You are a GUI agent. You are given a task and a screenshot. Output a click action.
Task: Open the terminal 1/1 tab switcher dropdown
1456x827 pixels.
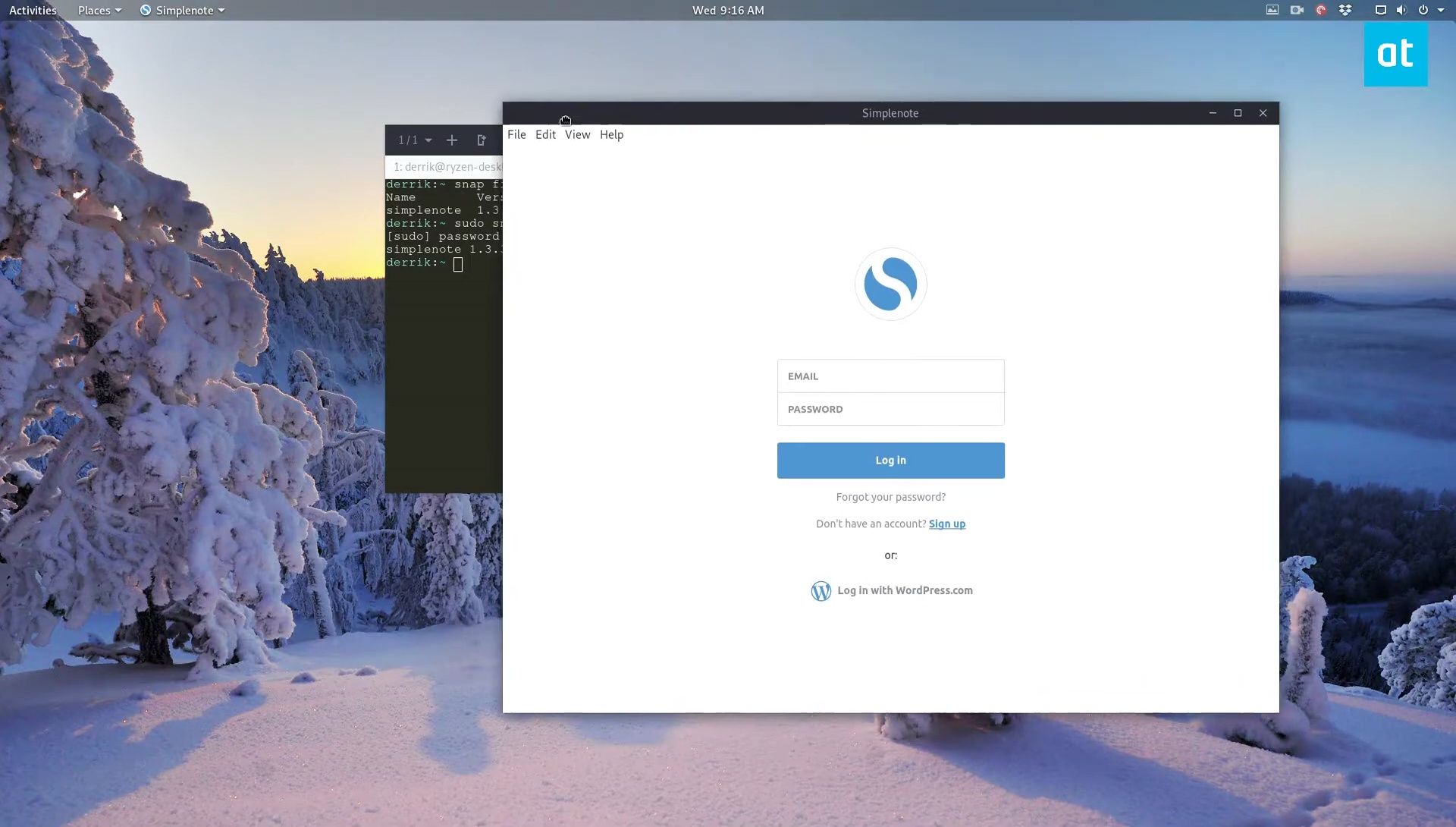click(x=415, y=140)
